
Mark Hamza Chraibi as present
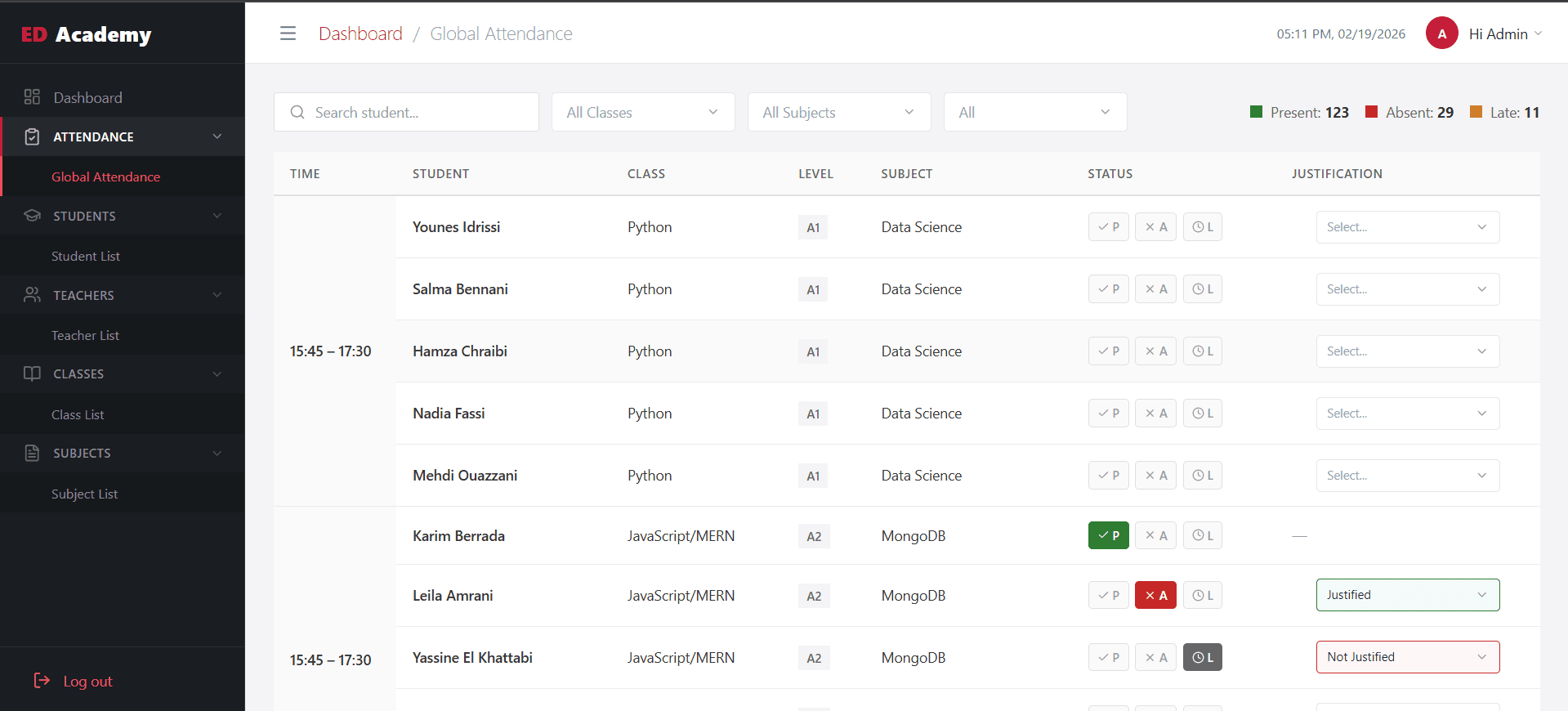pos(1109,351)
